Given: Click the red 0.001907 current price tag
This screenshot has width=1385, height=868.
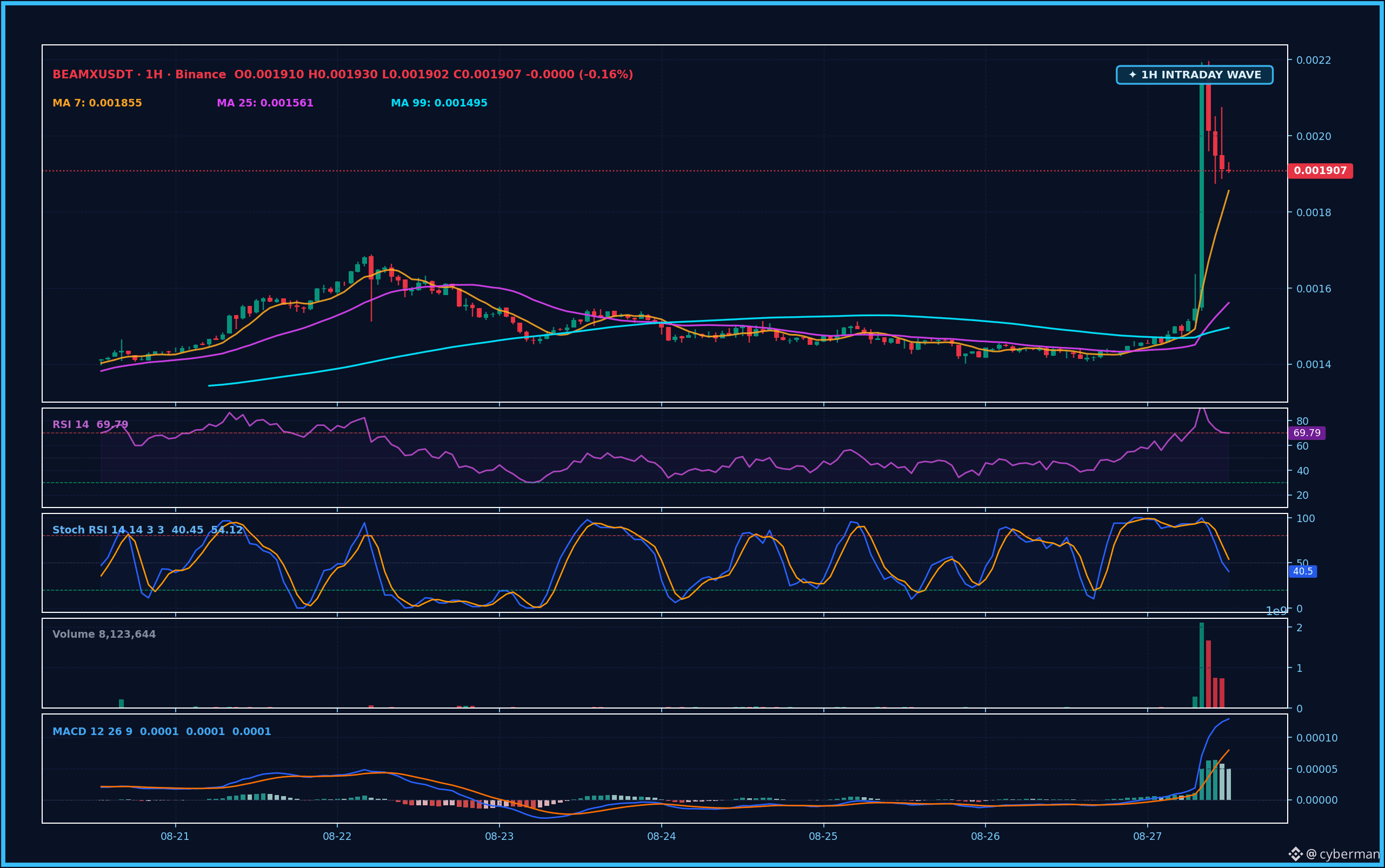Looking at the screenshot, I should [x=1320, y=170].
